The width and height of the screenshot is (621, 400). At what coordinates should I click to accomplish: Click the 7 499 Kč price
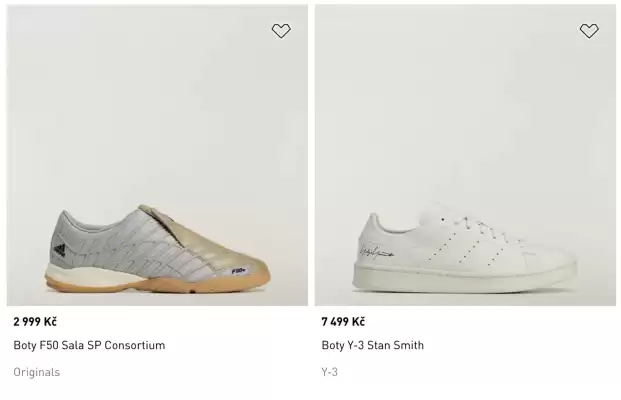343,321
